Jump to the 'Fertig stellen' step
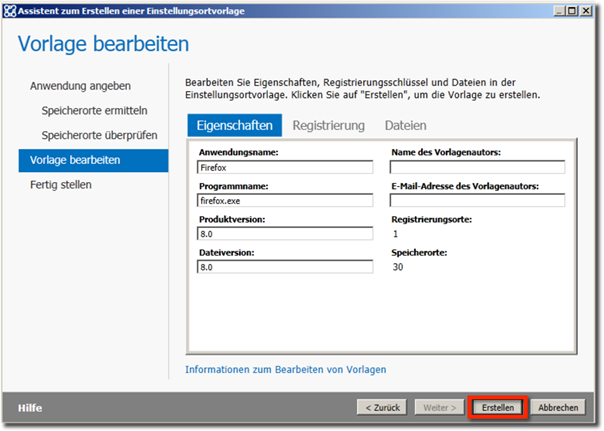 61,185
